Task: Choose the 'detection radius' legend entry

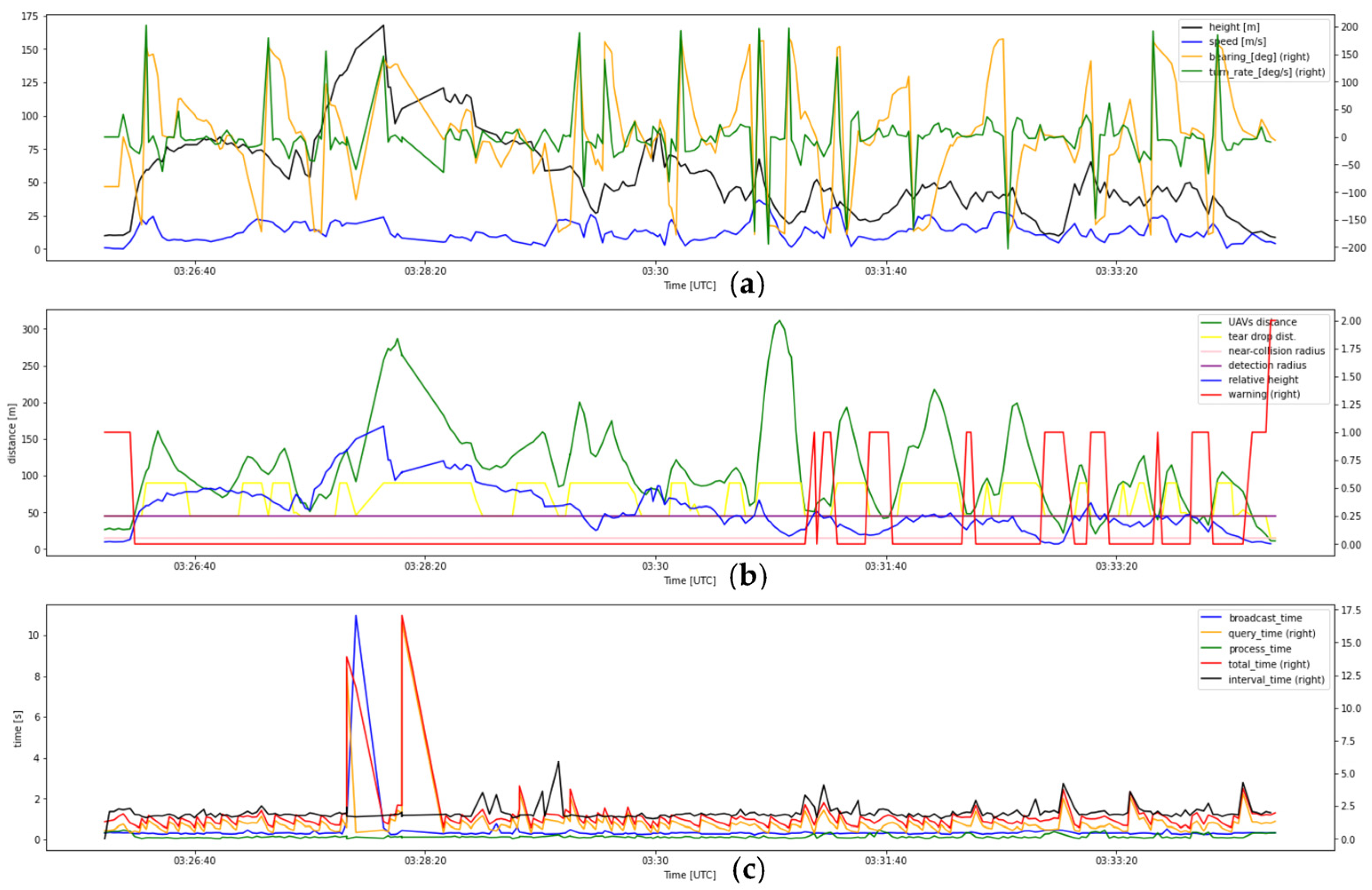Action: (x=1267, y=365)
